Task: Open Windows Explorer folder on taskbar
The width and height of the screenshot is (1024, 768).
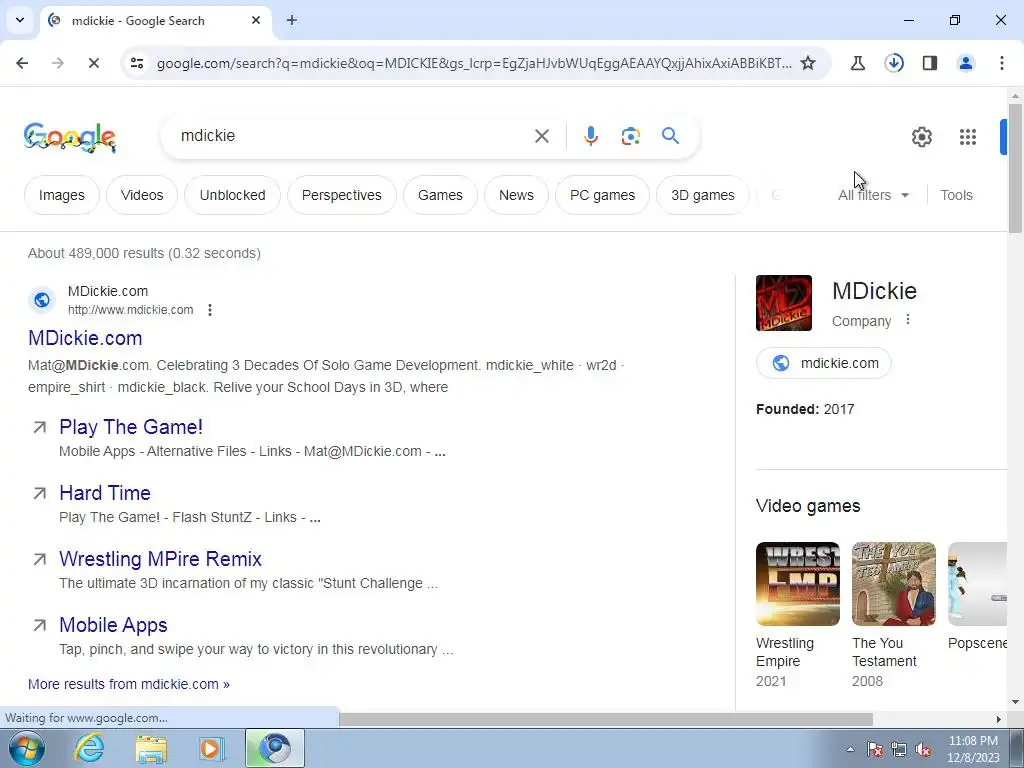Action: [151, 748]
